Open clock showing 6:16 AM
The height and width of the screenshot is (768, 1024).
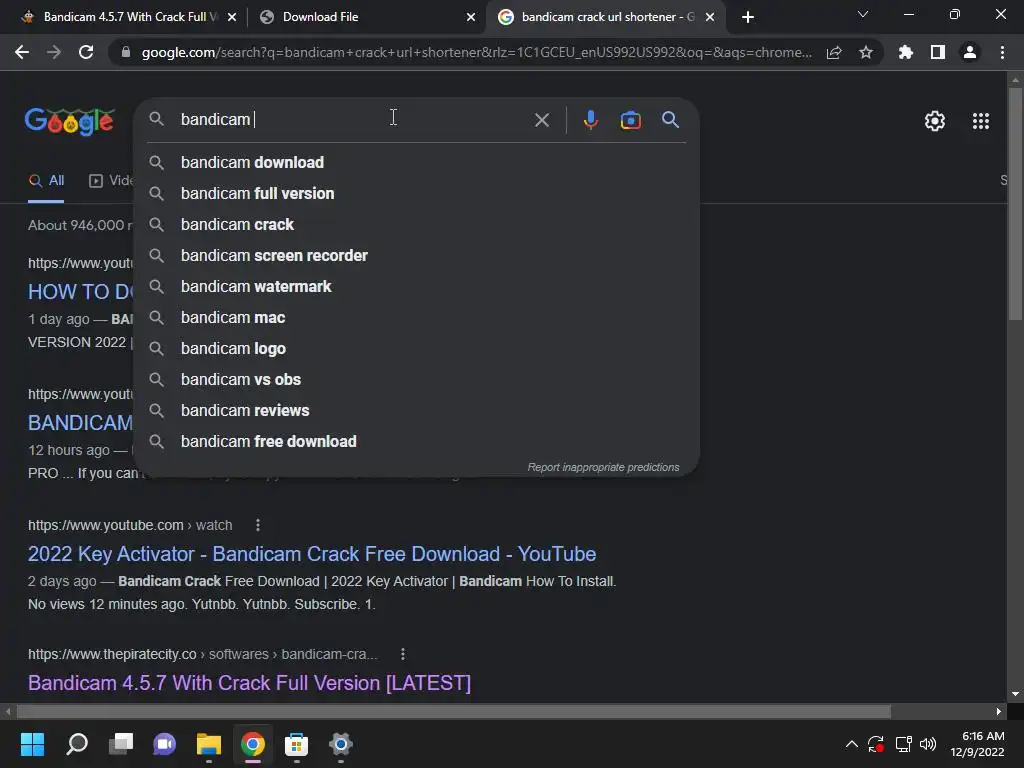pos(977,744)
